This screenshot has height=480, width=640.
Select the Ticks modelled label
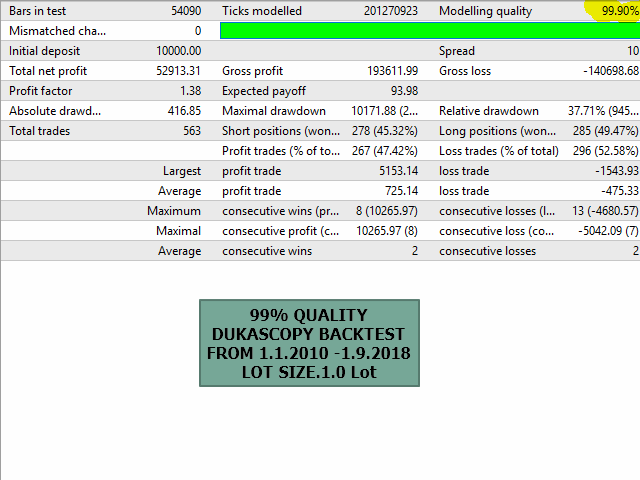pos(262,11)
